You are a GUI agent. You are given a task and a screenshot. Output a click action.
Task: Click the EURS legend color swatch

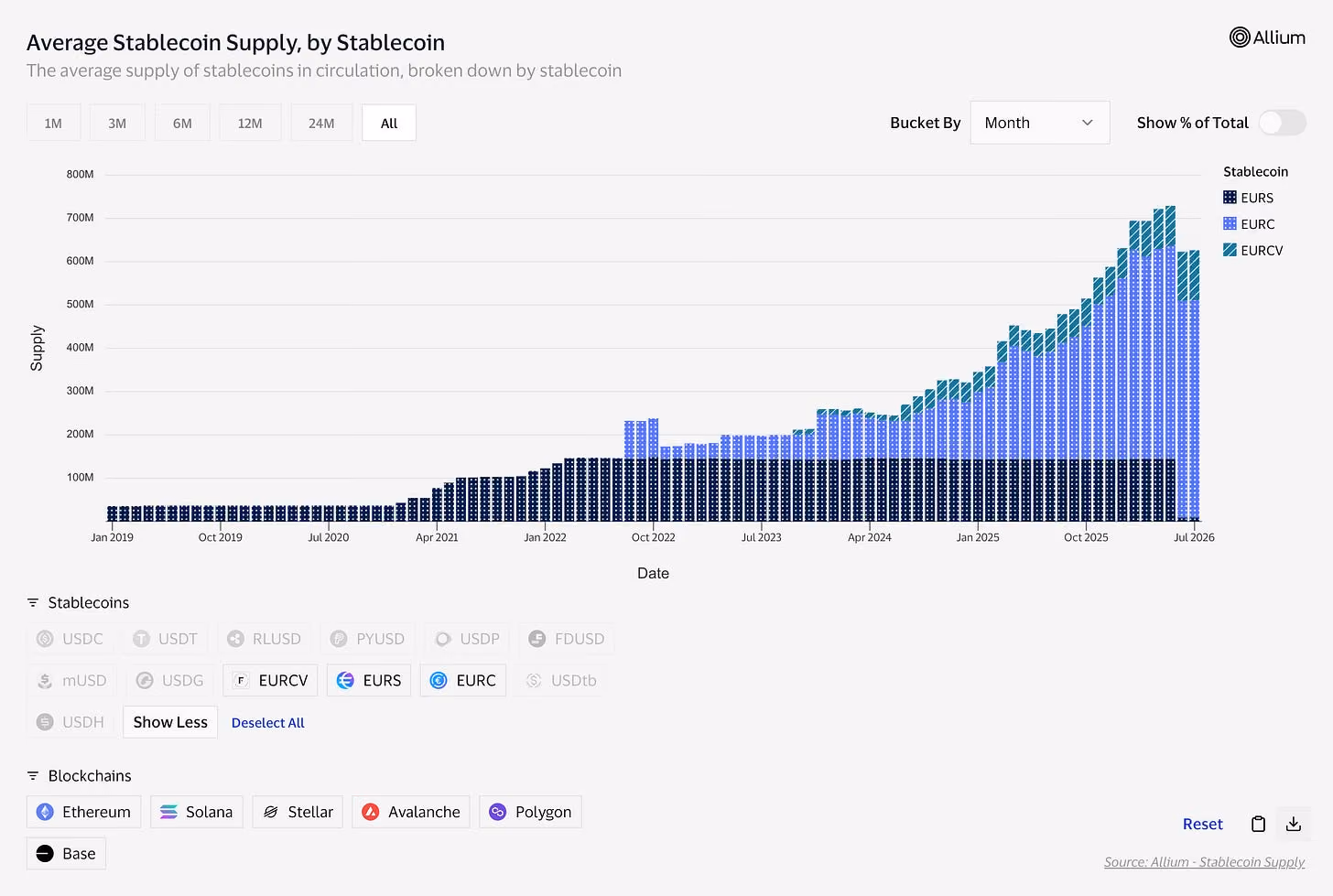point(1230,198)
